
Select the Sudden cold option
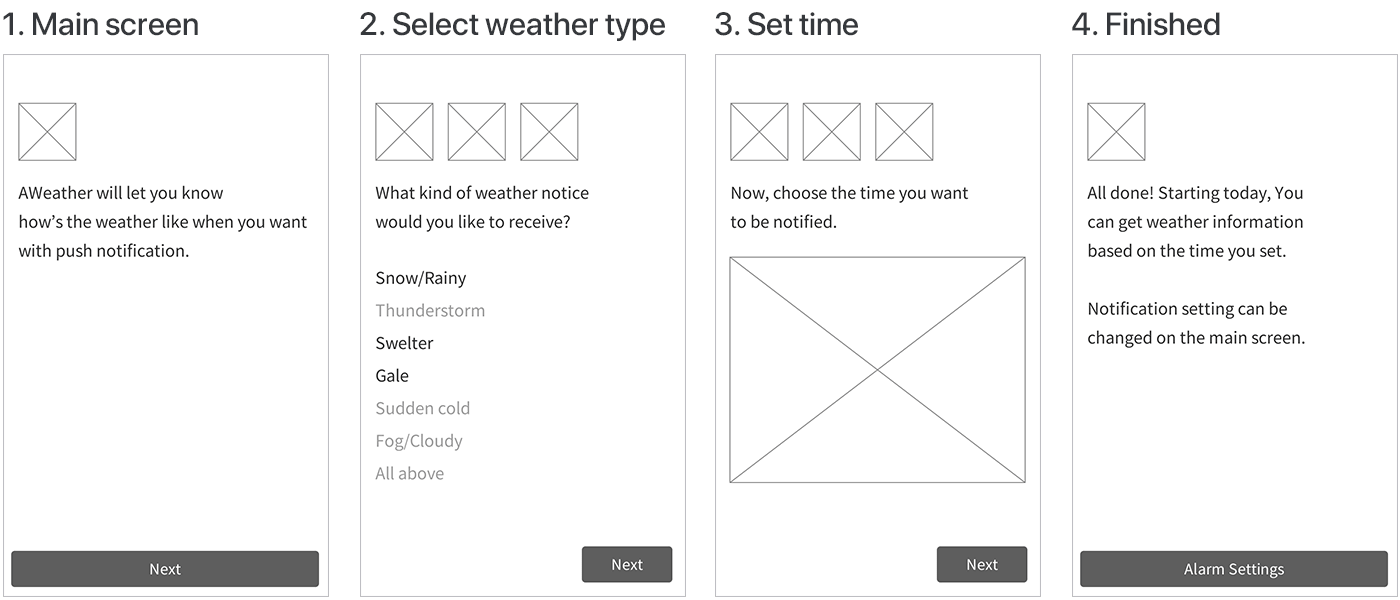point(422,408)
